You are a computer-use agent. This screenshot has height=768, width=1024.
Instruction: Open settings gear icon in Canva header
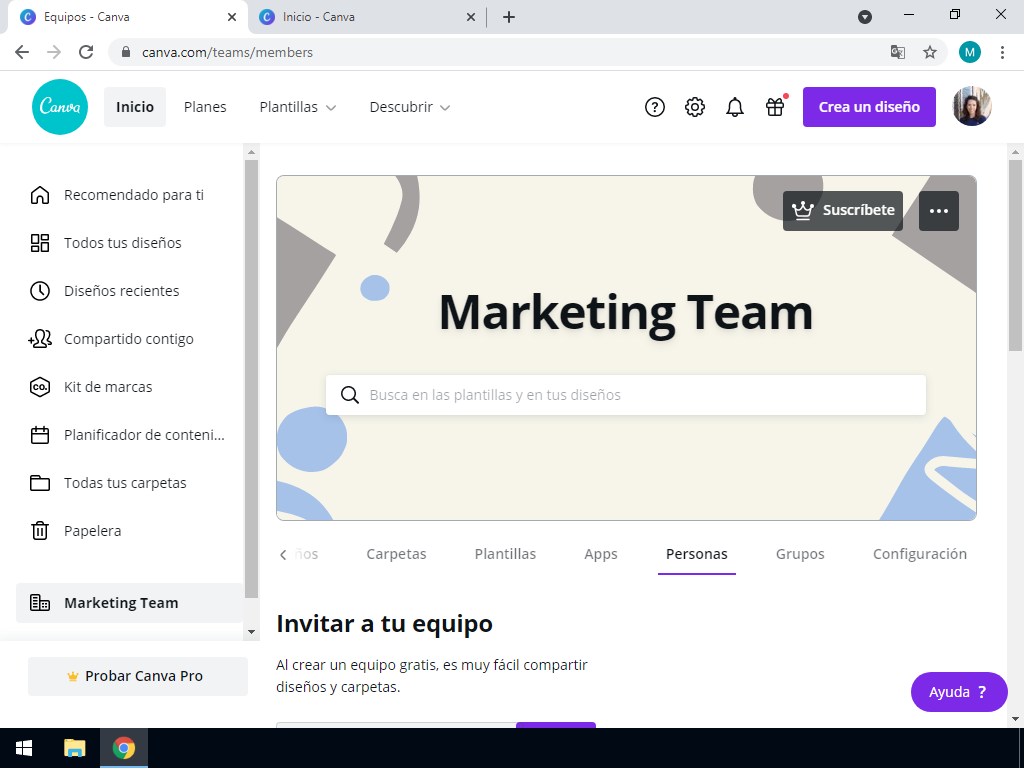[695, 107]
